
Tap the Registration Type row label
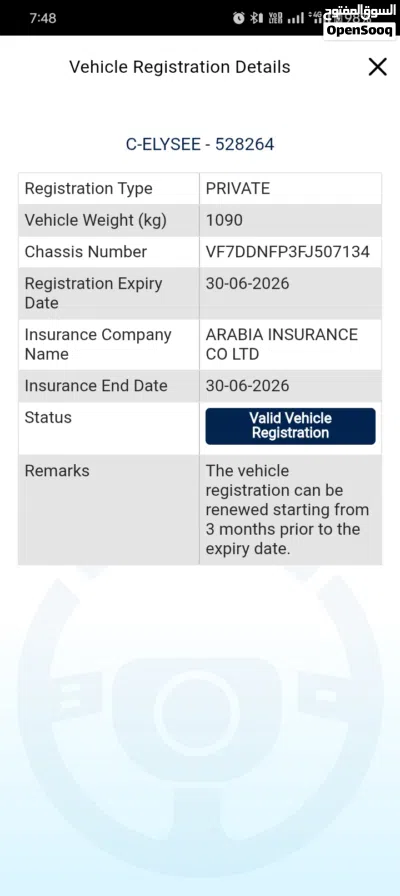[89, 189]
